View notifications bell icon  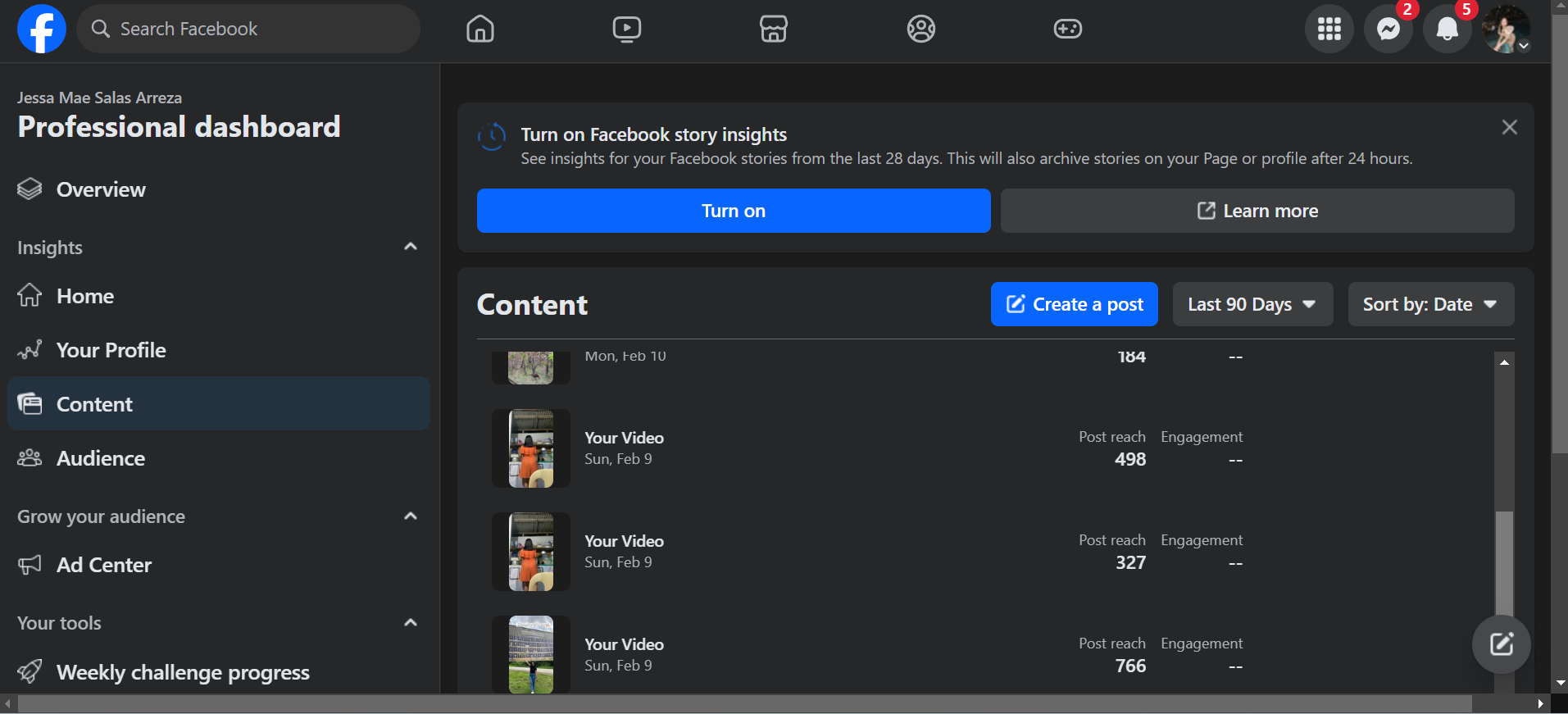(x=1448, y=30)
